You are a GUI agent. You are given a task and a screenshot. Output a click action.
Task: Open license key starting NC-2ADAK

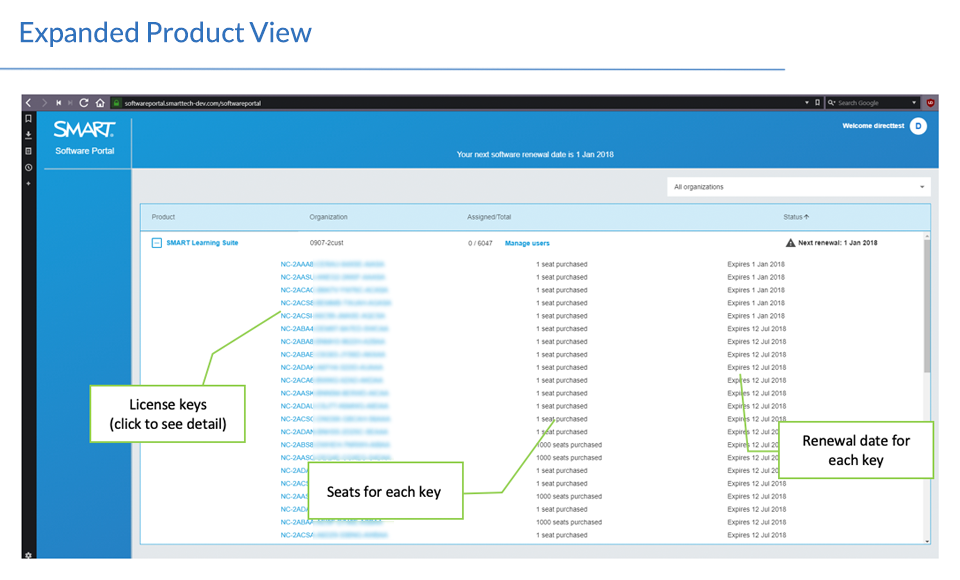pyautogui.click(x=332, y=367)
